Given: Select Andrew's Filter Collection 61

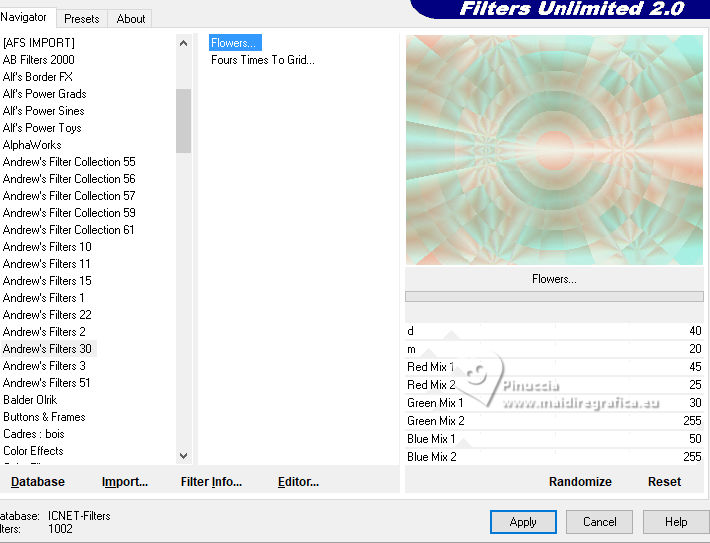Looking at the screenshot, I should click(x=68, y=230).
